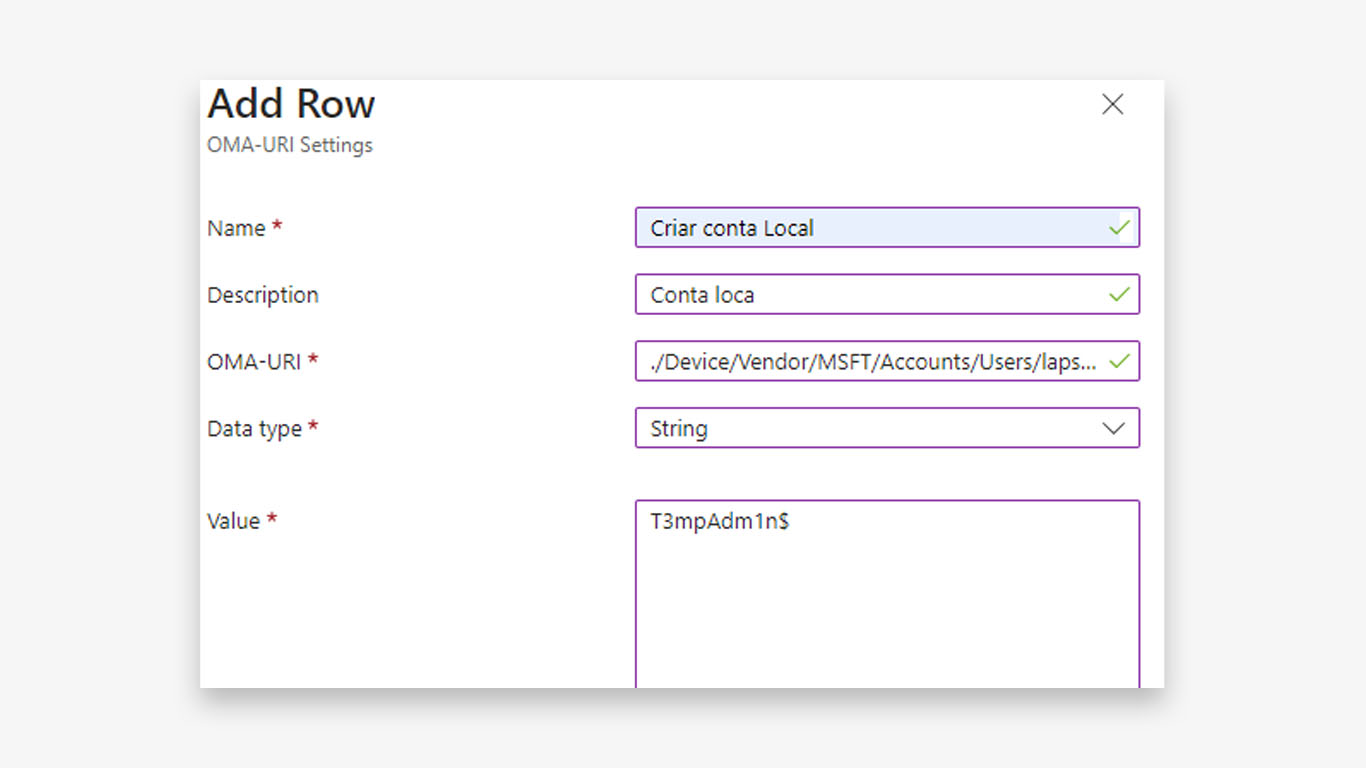Screen dimensions: 1366x768
Task: Click inside the Value text area
Action: coord(887,594)
